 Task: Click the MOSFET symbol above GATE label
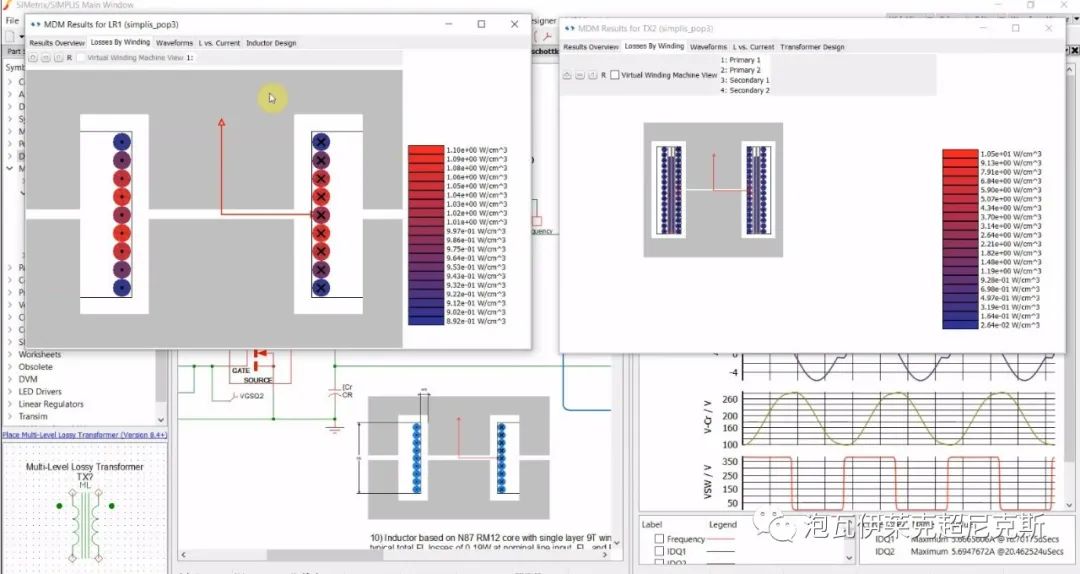click(260, 358)
